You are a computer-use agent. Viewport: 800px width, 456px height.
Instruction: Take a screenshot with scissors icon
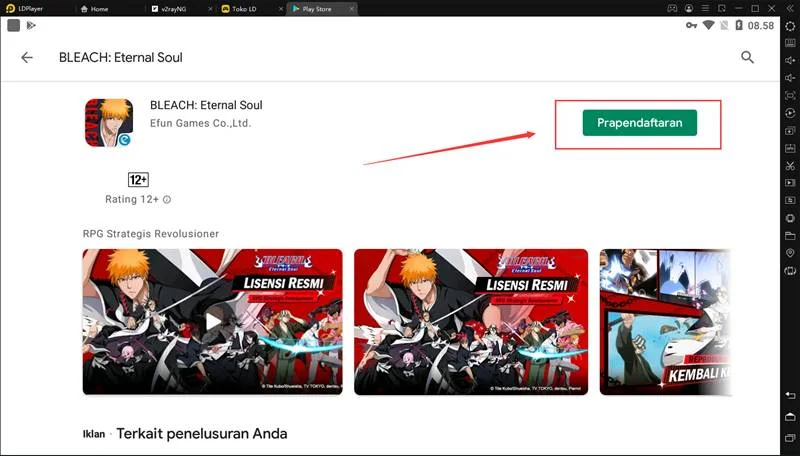(790, 165)
